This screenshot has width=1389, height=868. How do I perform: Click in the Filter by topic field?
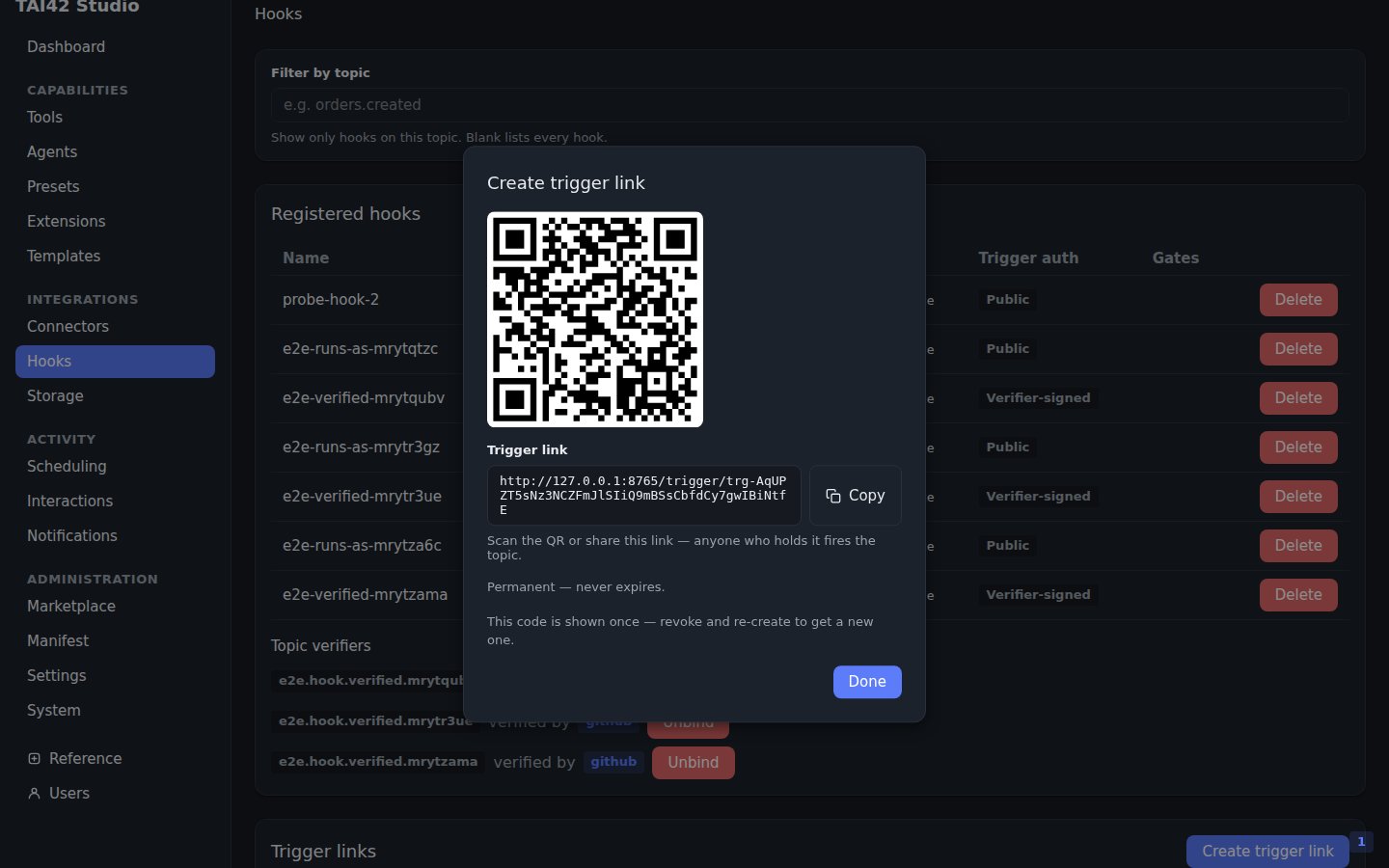(809, 105)
